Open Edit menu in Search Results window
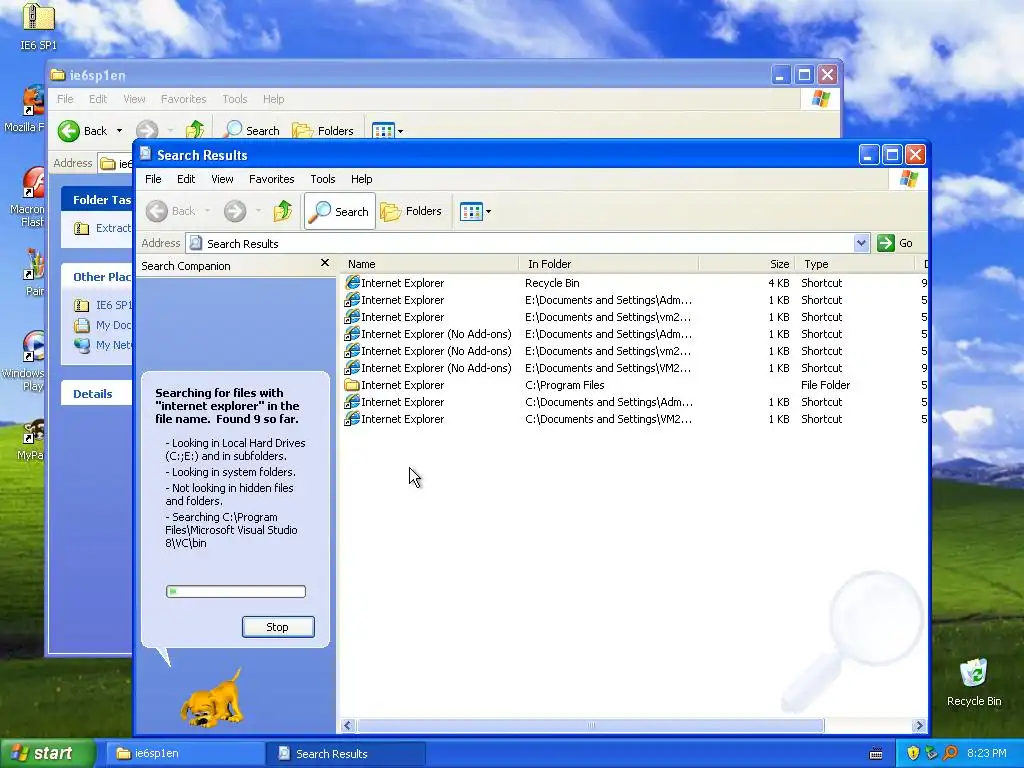The height and width of the screenshot is (768, 1024). [186, 179]
